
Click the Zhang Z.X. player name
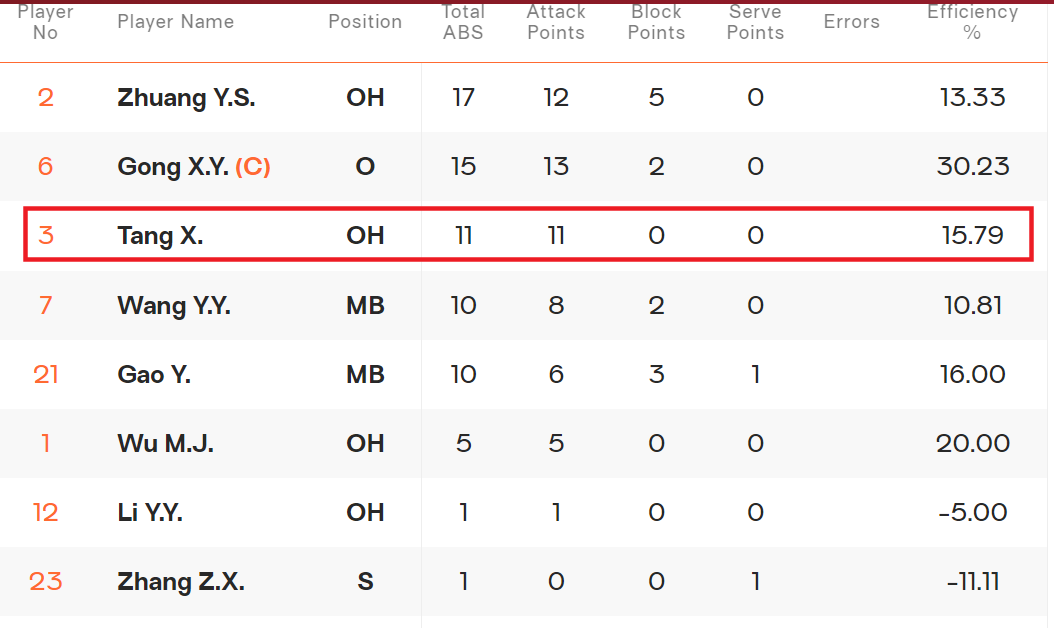point(181,582)
